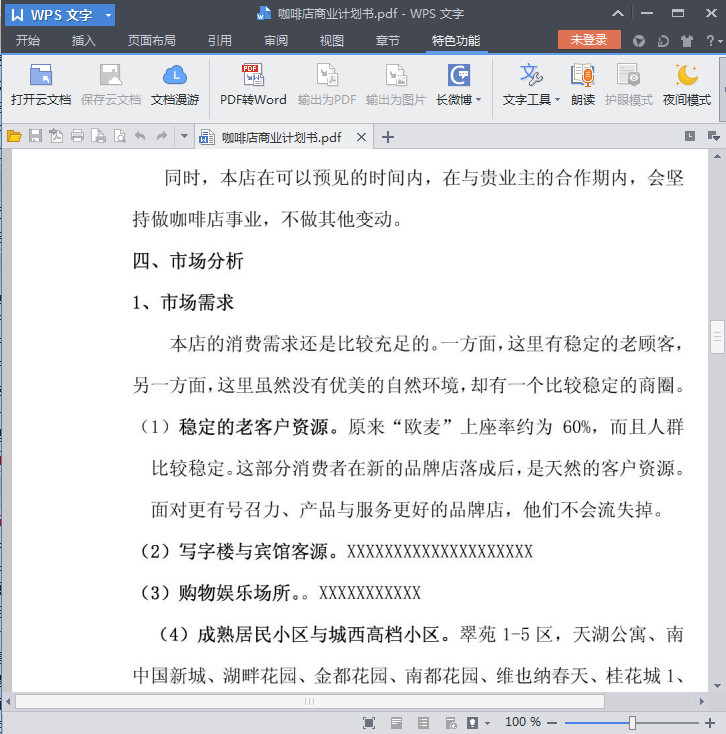Switch to the 开始 ribbon tab
This screenshot has height=734, width=726.
(28, 41)
